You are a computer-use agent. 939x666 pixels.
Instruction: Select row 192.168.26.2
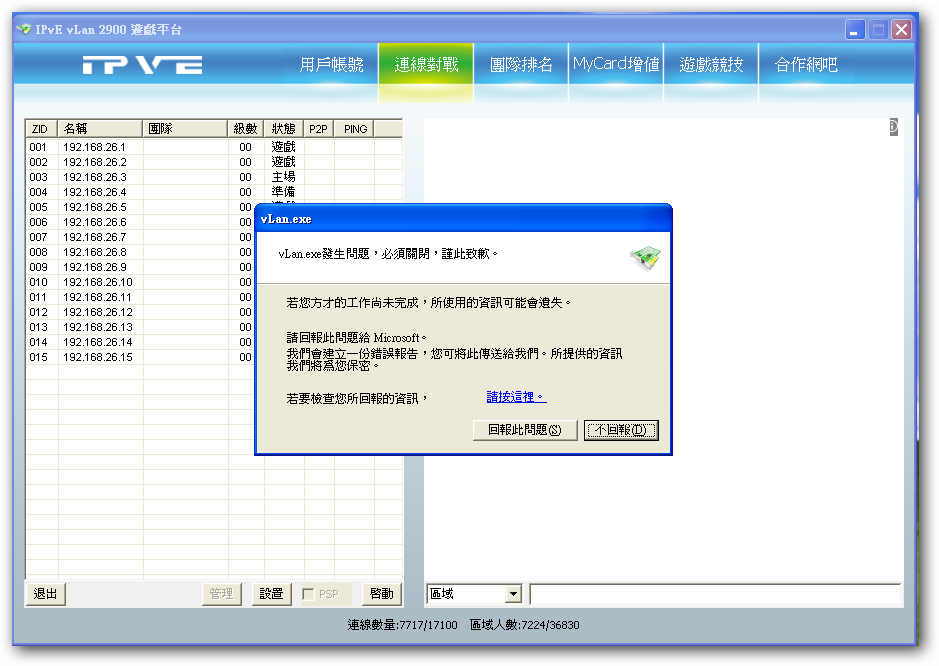pos(214,162)
